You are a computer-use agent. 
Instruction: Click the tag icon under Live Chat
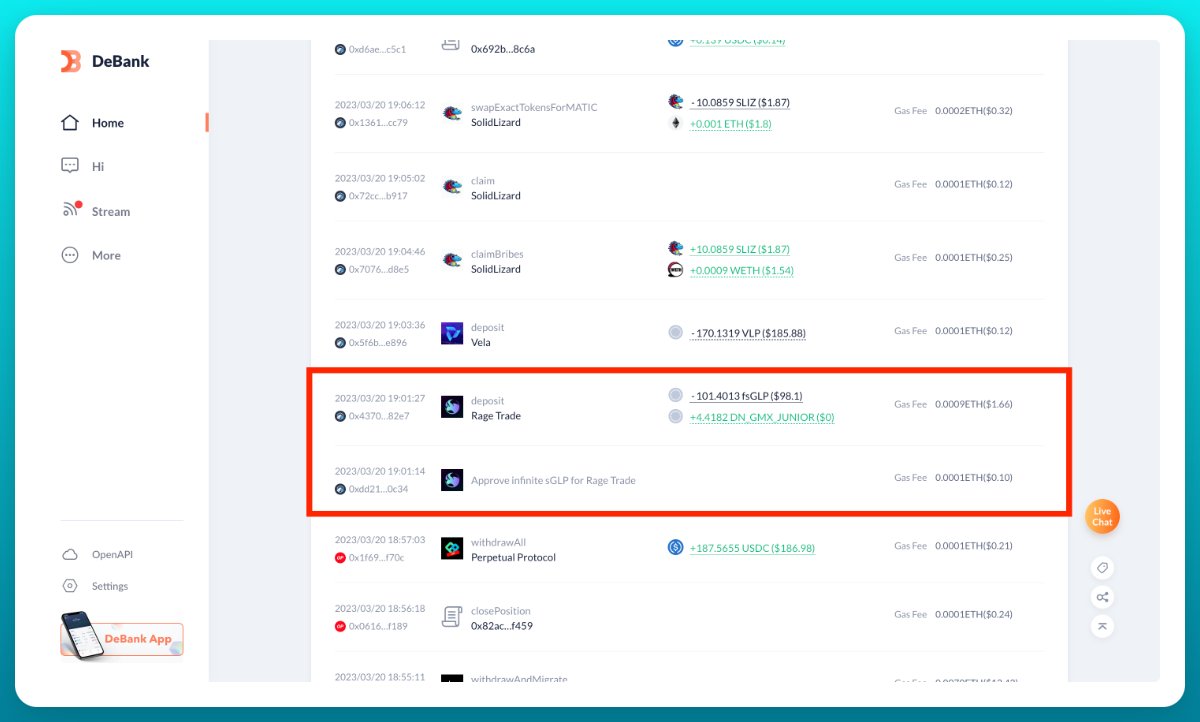(1102, 567)
